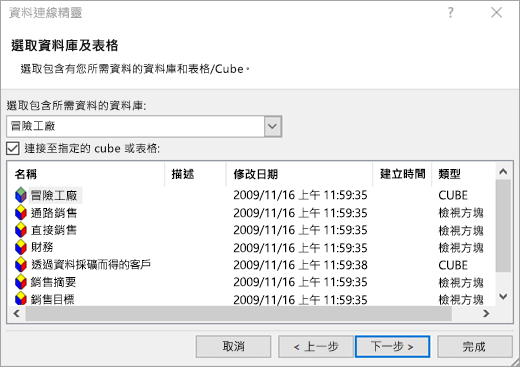Screen dimensions: 520x367
Task: Proceed with the 下一步 button
Action: click(x=392, y=347)
